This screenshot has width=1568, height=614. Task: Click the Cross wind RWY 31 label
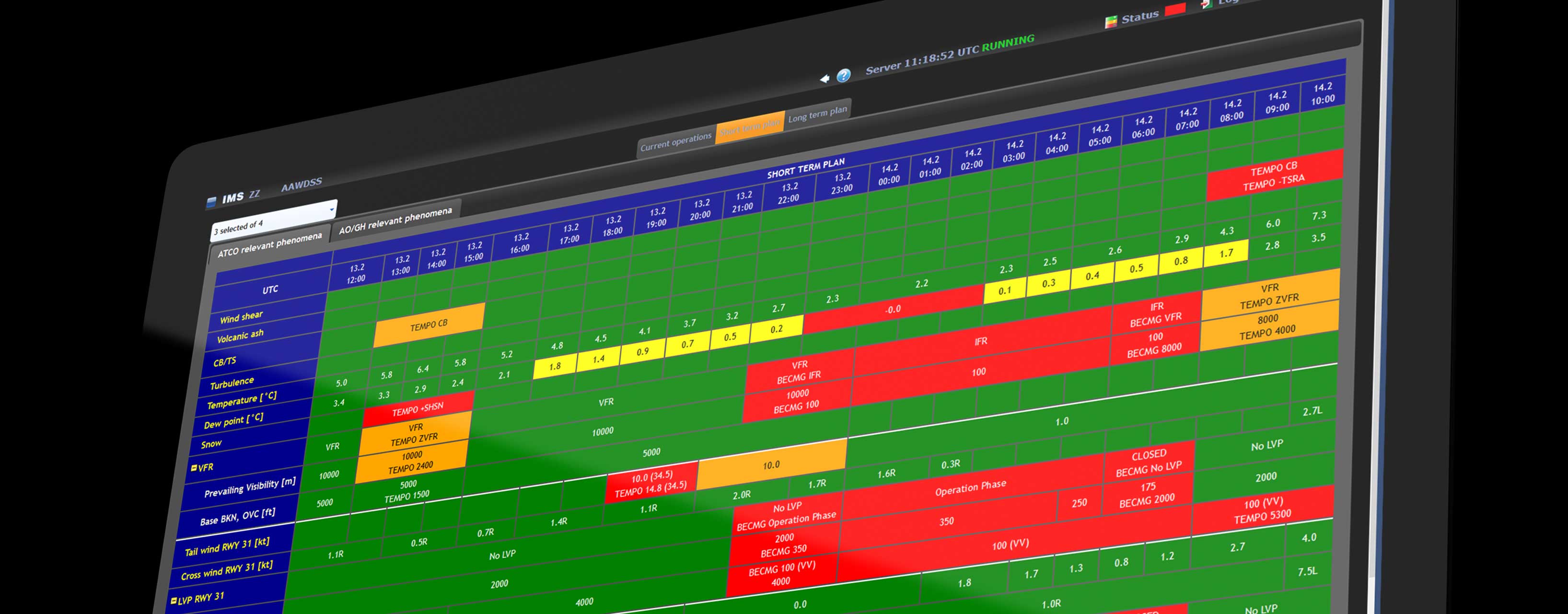click(x=226, y=570)
